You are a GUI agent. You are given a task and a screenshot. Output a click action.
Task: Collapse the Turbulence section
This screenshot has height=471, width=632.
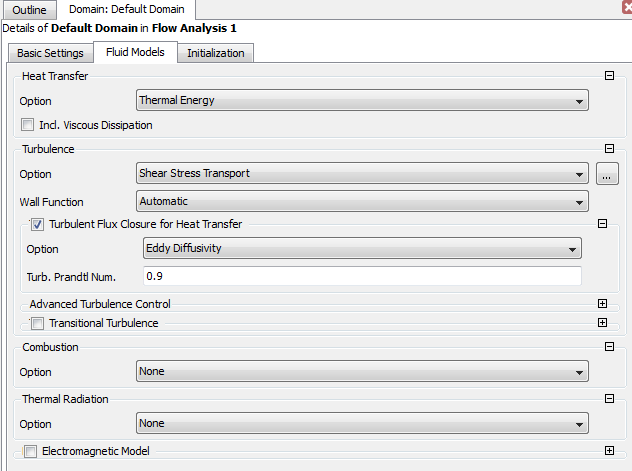click(608, 149)
